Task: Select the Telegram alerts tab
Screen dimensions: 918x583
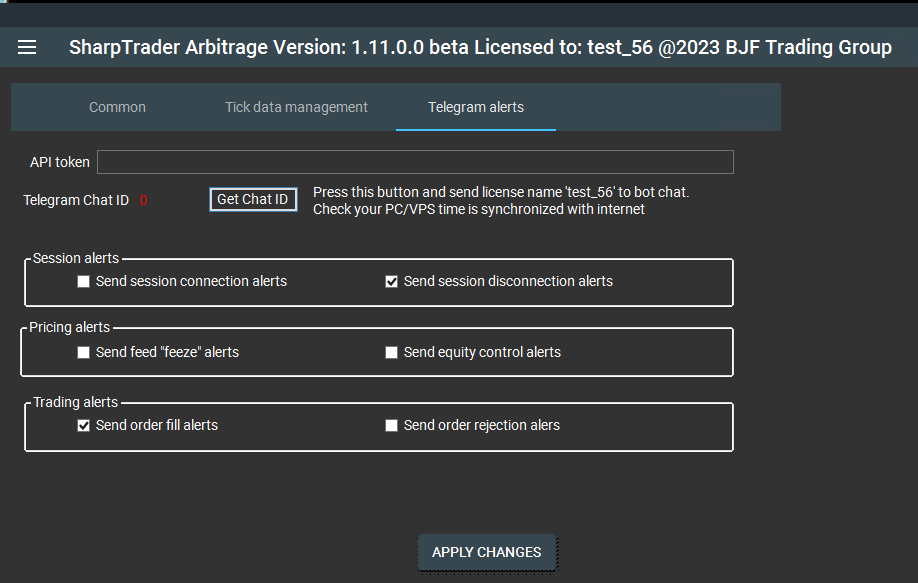Action: point(476,107)
